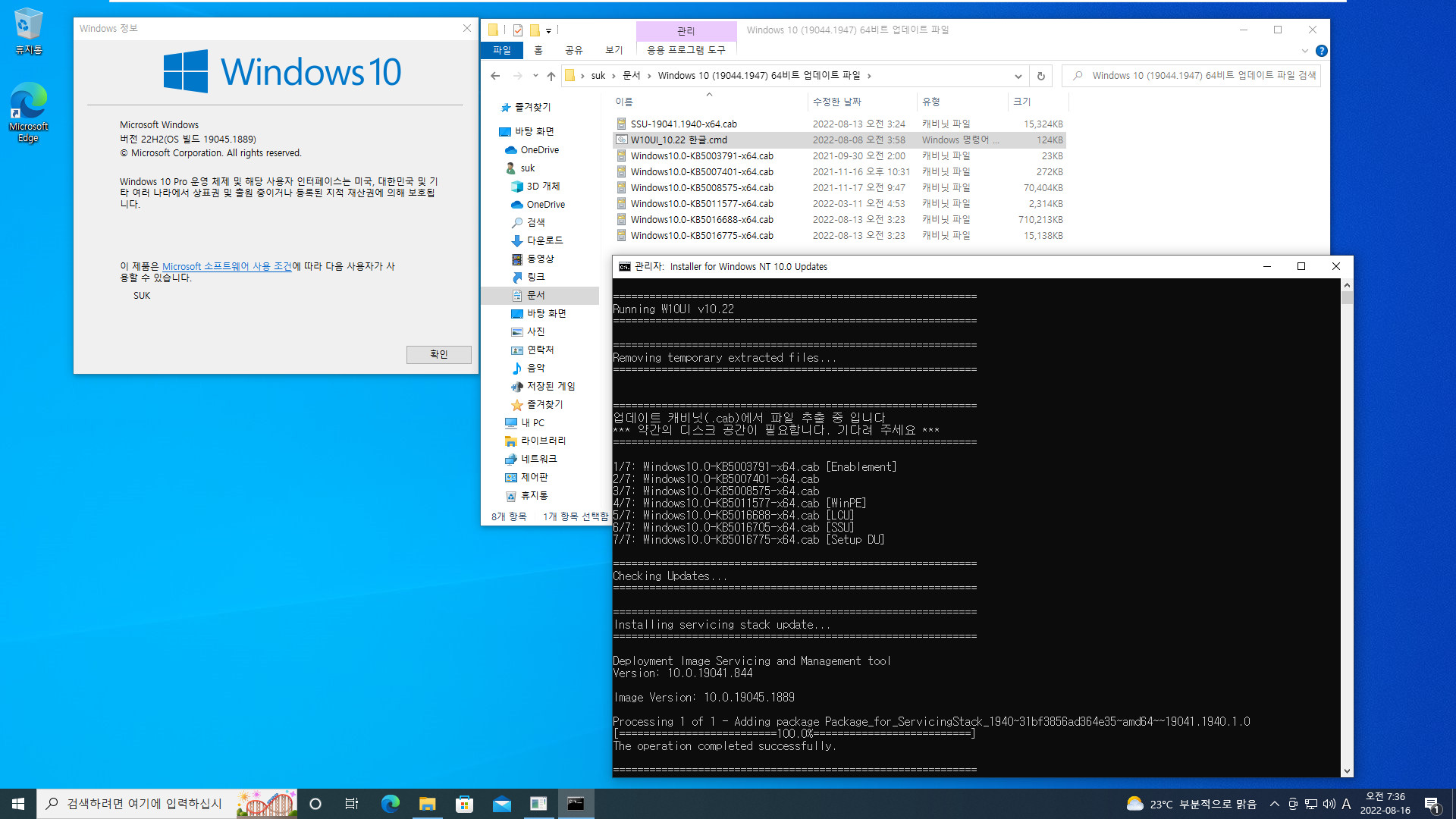Image resolution: width=1456 pixels, height=819 pixels.
Task: Open 다운로드 in navigation pane
Action: point(544,240)
